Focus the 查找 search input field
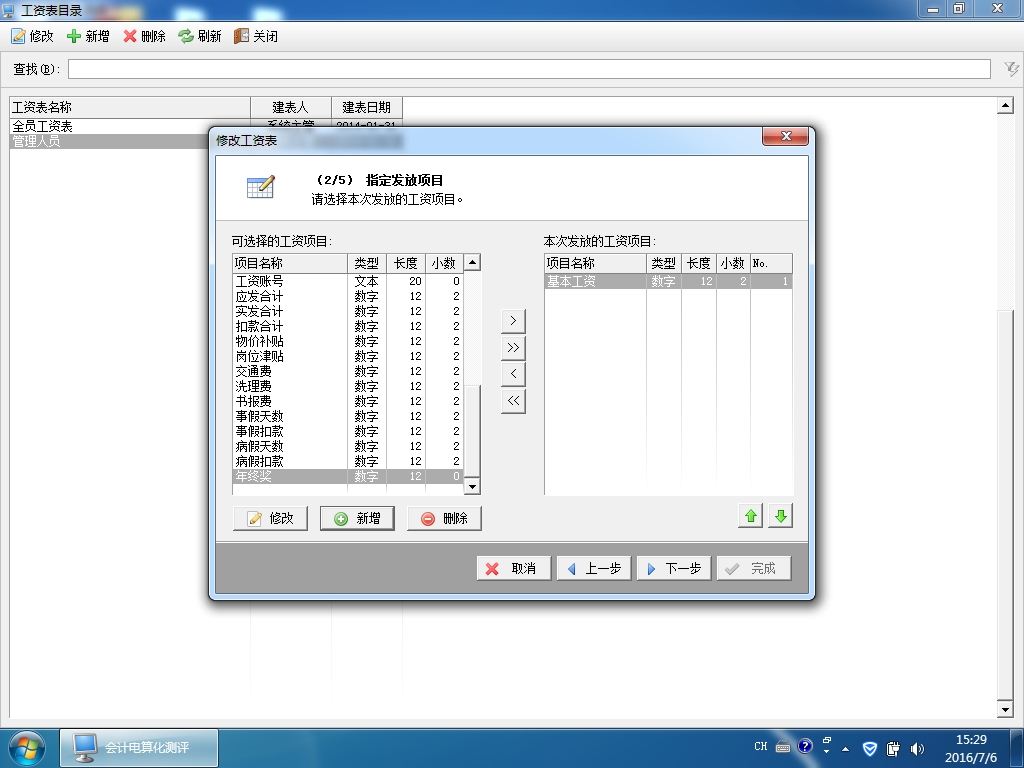Image resolution: width=1024 pixels, height=768 pixels. [x=529, y=69]
